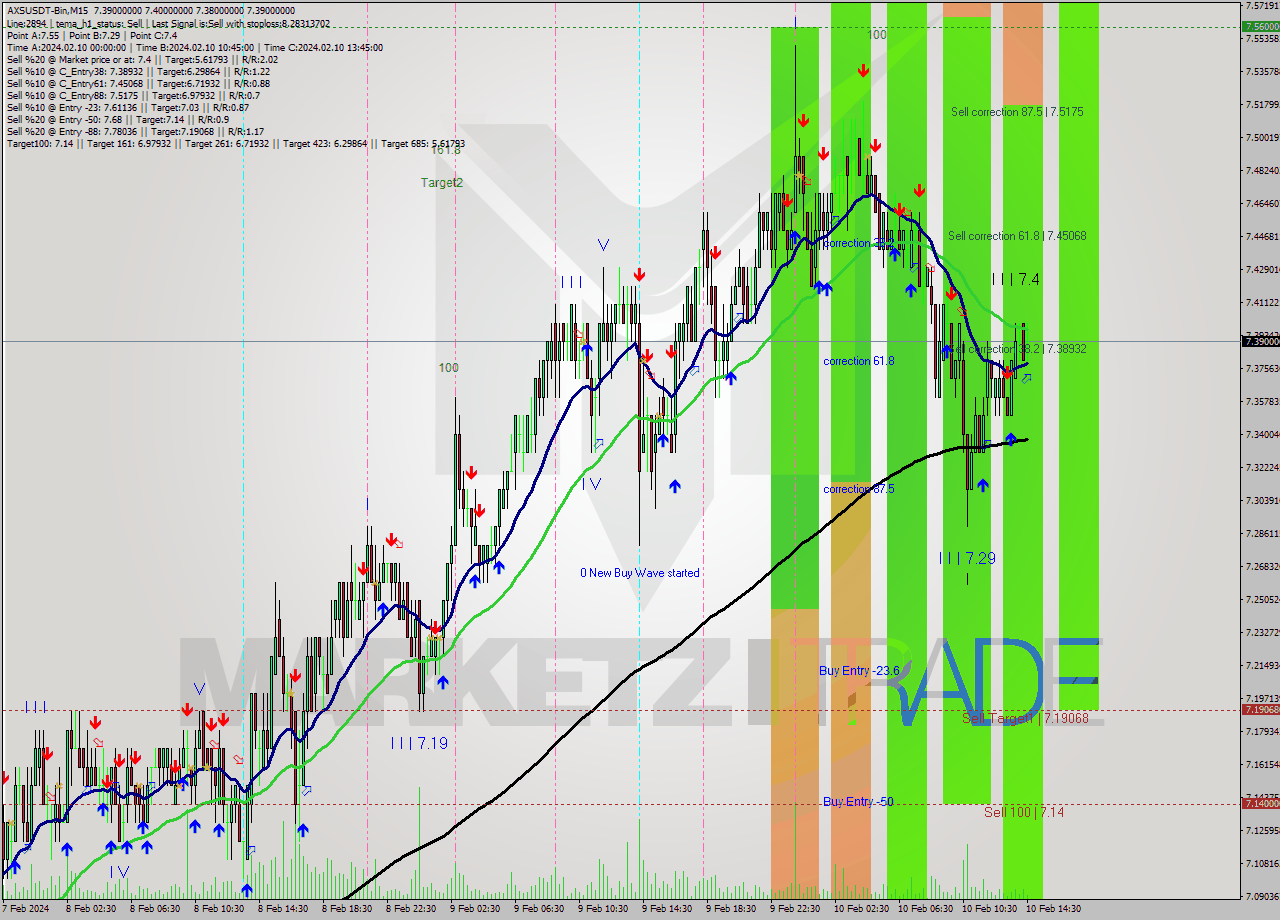Click the red 7.19068 price tag
Screen dimensions: 1280x920
[x=1260, y=710]
